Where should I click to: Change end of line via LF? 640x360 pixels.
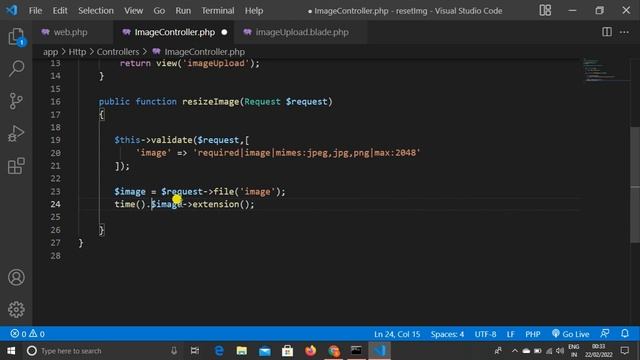pos(510,334)
